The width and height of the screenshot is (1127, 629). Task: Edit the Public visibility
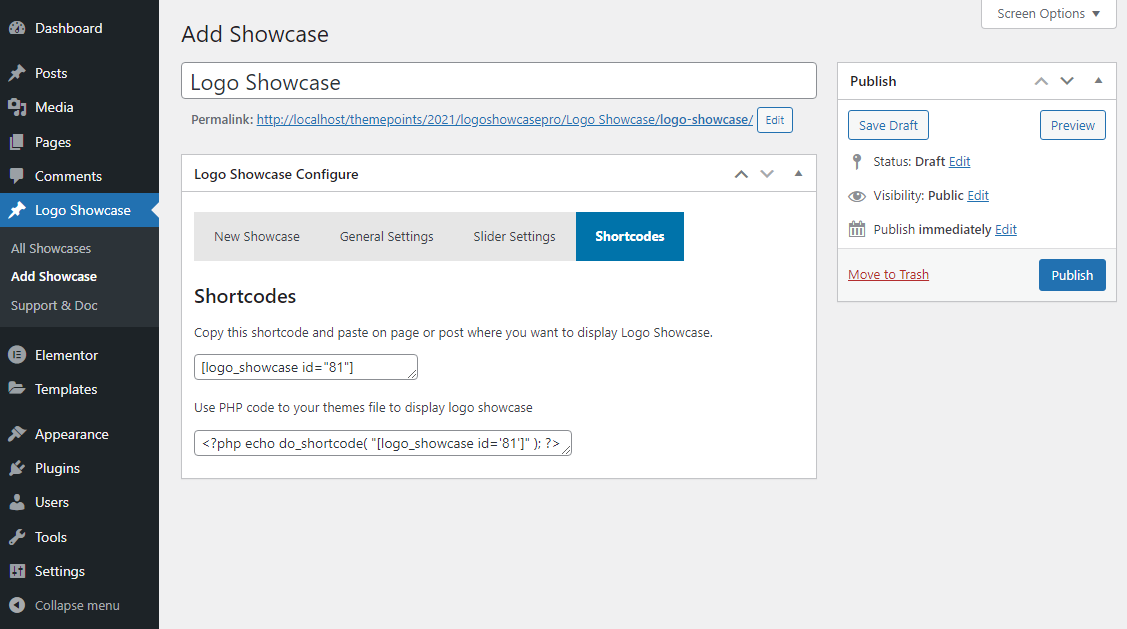click(x=978, y=196)
